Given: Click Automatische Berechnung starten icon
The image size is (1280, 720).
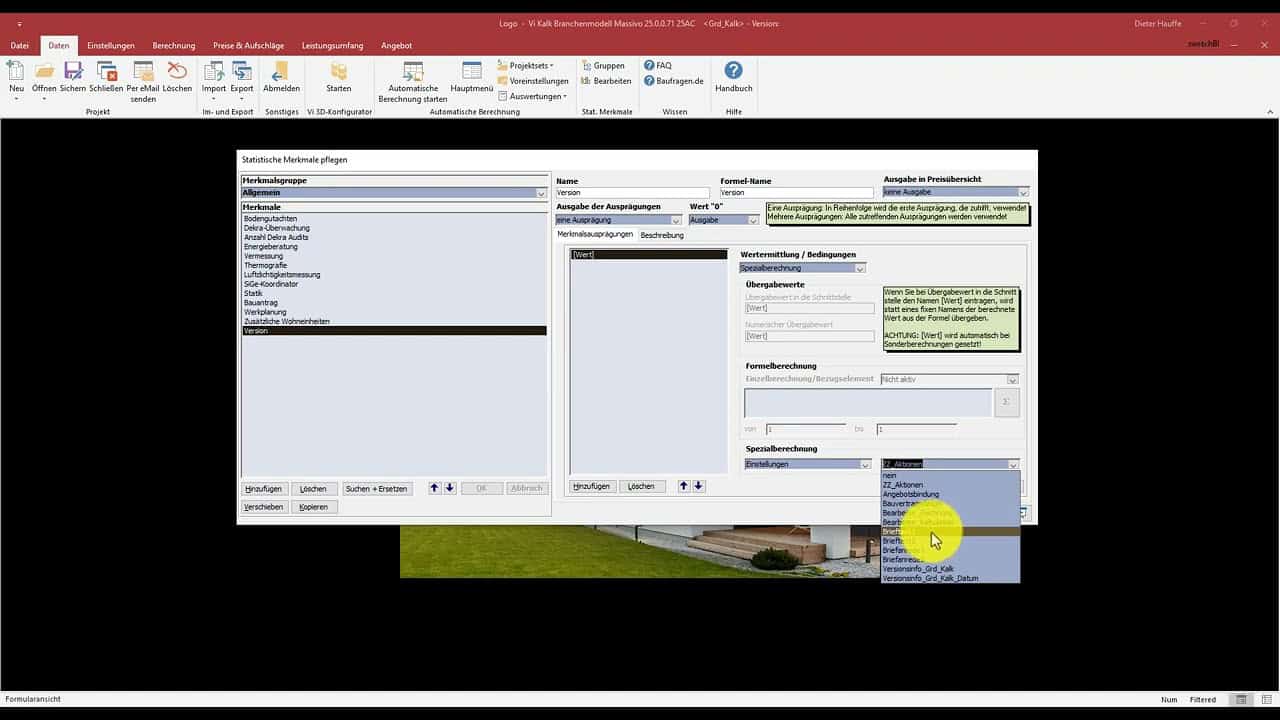Looking at the screenshot, I should click(x=412, y=72).
